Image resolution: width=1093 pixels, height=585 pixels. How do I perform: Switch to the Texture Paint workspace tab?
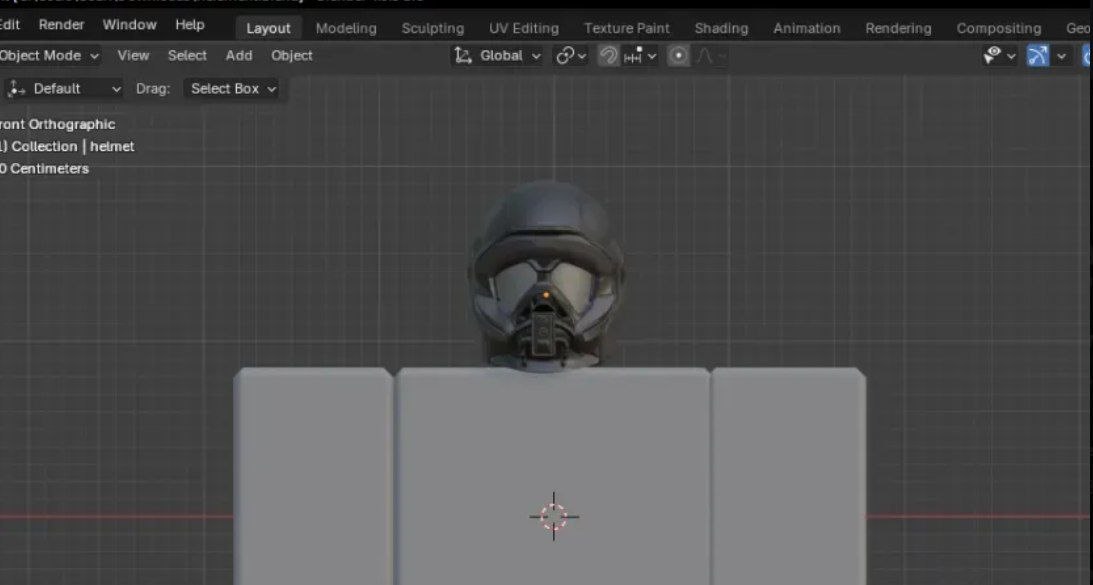pyautogui.click(x=627, y=29)
